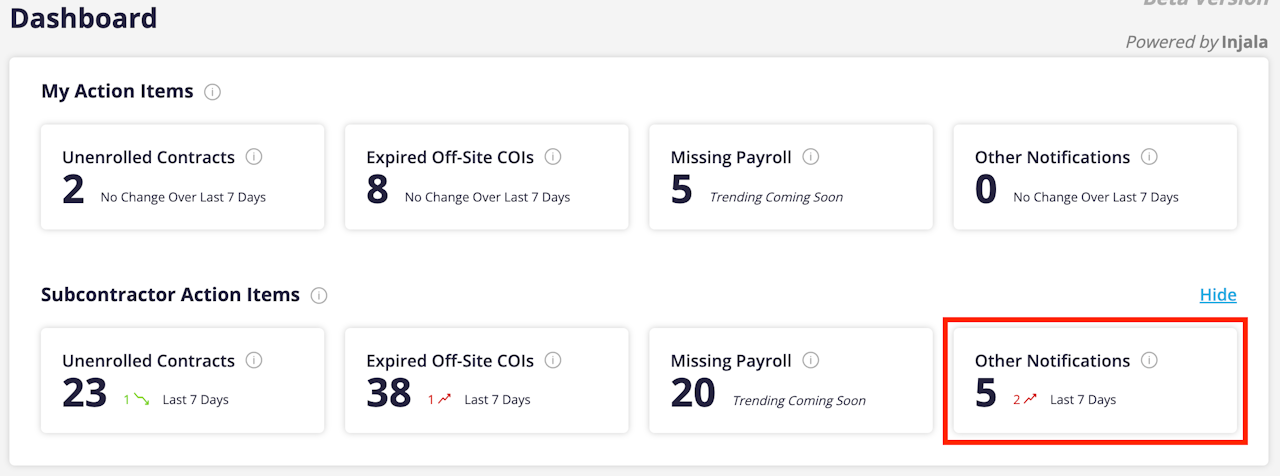Click Subcontractor Missing Payroll info icon
The width and height of the screenshot is (1280, 476).
pos(811,360)
